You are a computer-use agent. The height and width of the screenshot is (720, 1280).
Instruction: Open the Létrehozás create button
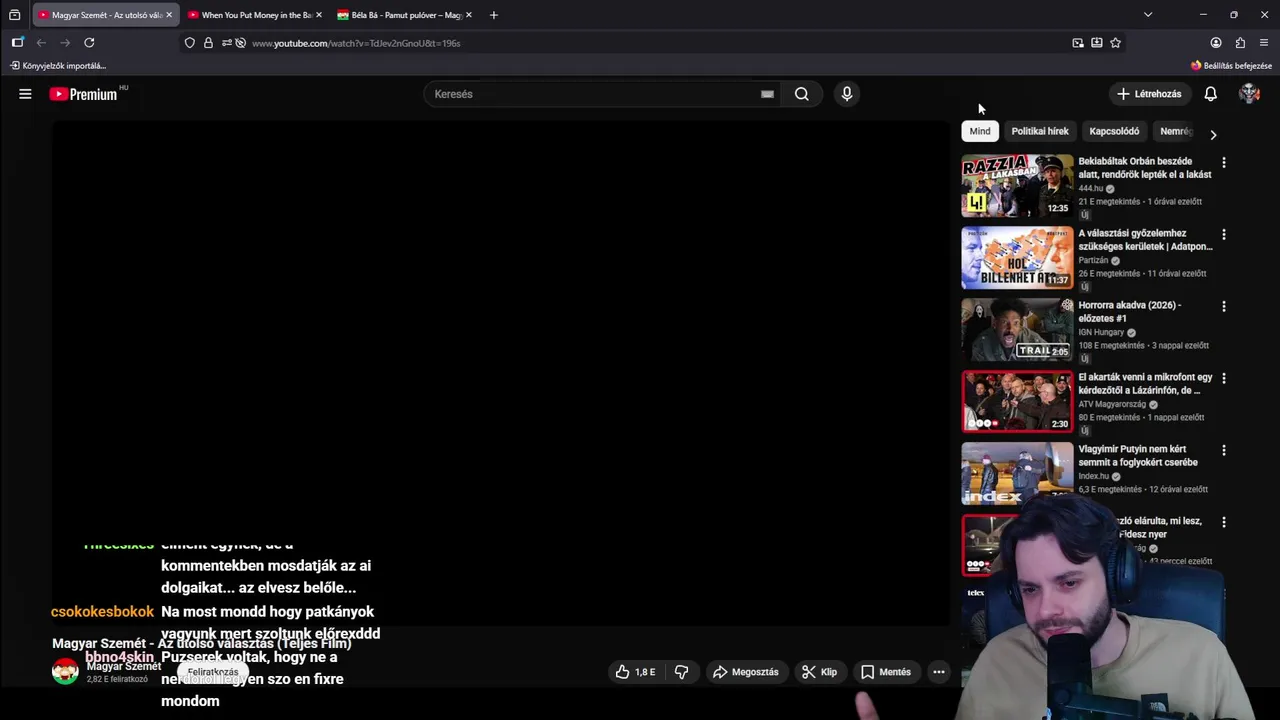tap(1150, 94)
